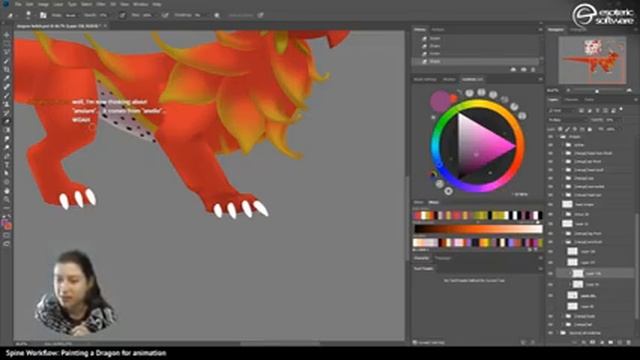The width and height of the screenshot is (640, 360).
Task: Select the Brush tool in left toolbar
Action: [x=7, y=96]
